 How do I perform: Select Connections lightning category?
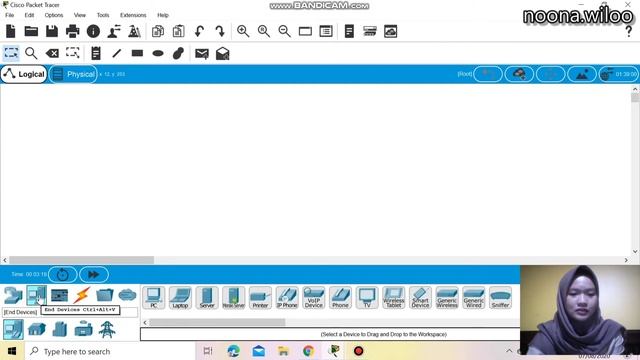pos(82,295)
